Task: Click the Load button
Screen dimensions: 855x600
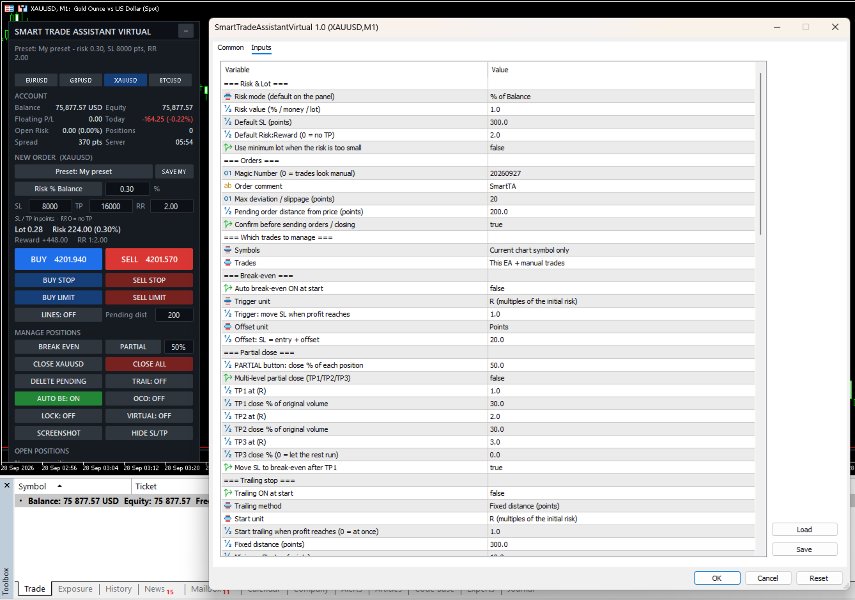Action: [x=804, y=530]
